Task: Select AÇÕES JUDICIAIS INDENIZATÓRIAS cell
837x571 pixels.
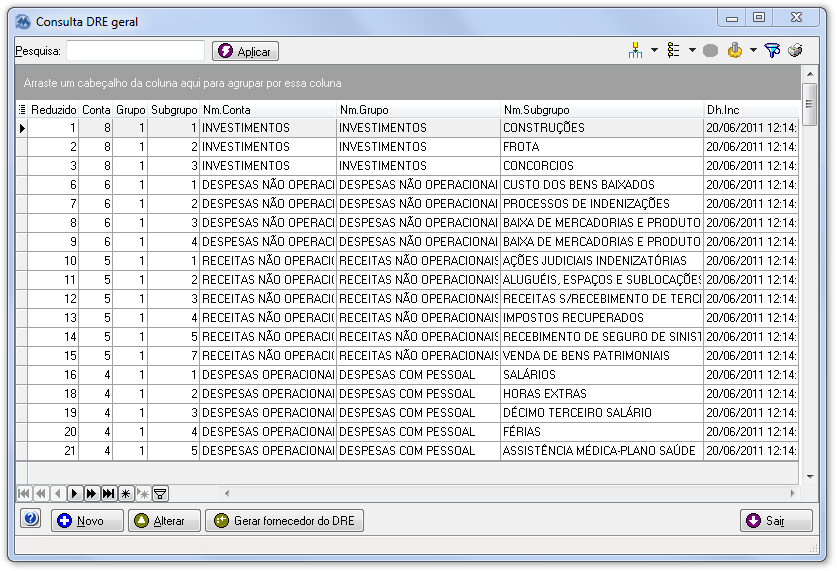Action: coord(602,261)
